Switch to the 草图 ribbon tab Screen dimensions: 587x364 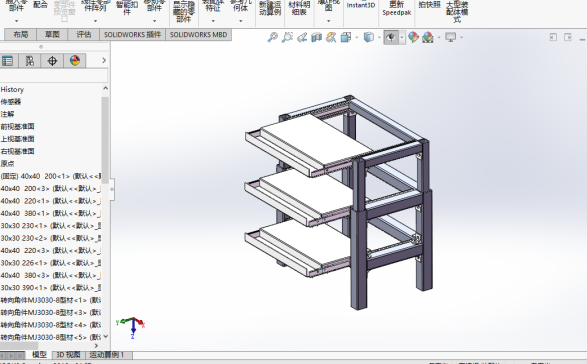click(52, 34)
